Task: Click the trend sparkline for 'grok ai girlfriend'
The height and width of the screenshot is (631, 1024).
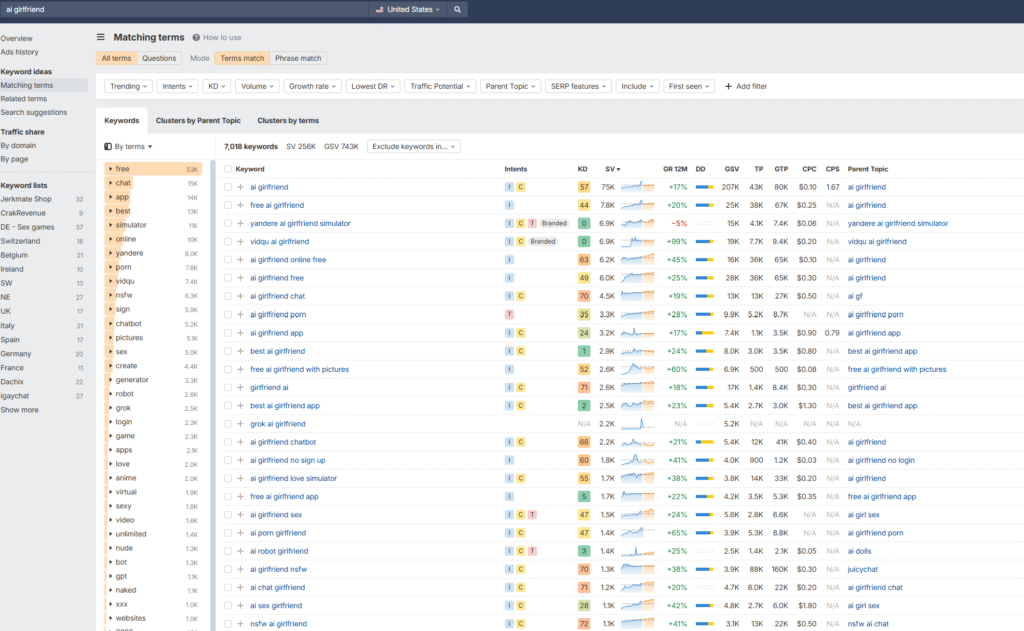Action: [x=636, y=424]
